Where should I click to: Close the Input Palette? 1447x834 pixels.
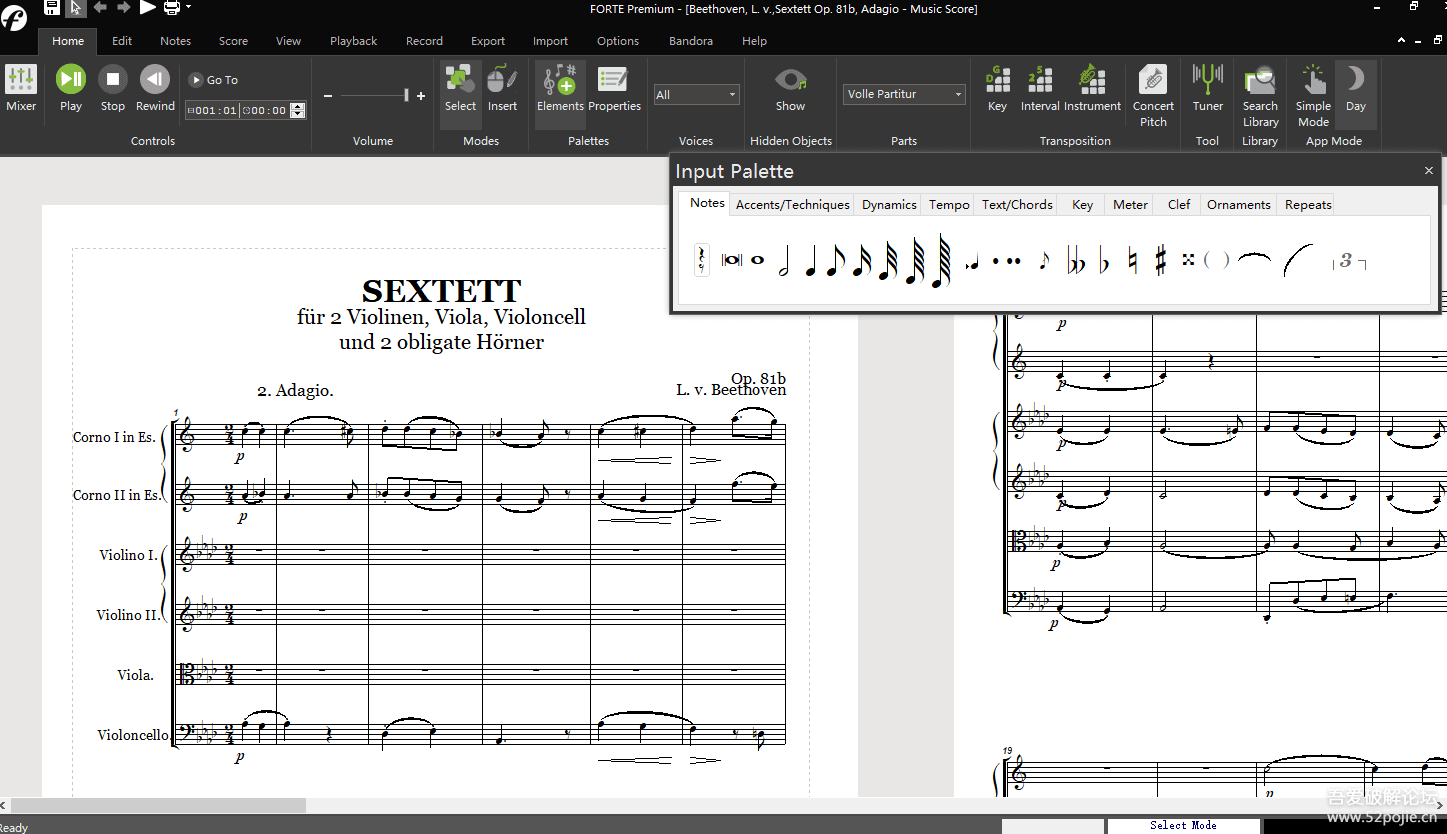[1428, 171]
